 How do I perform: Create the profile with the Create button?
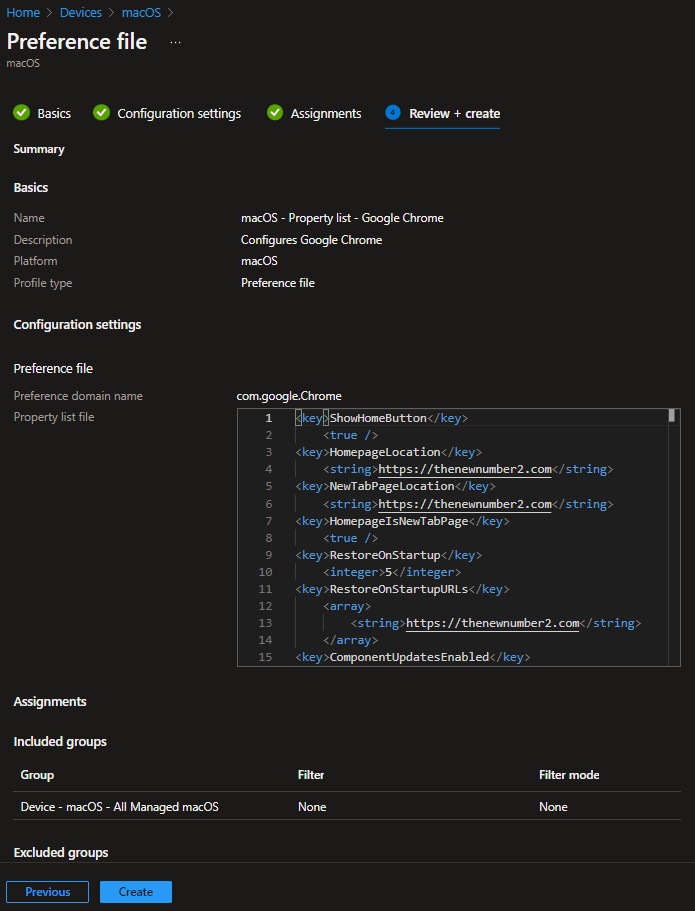tap(136, 892)
